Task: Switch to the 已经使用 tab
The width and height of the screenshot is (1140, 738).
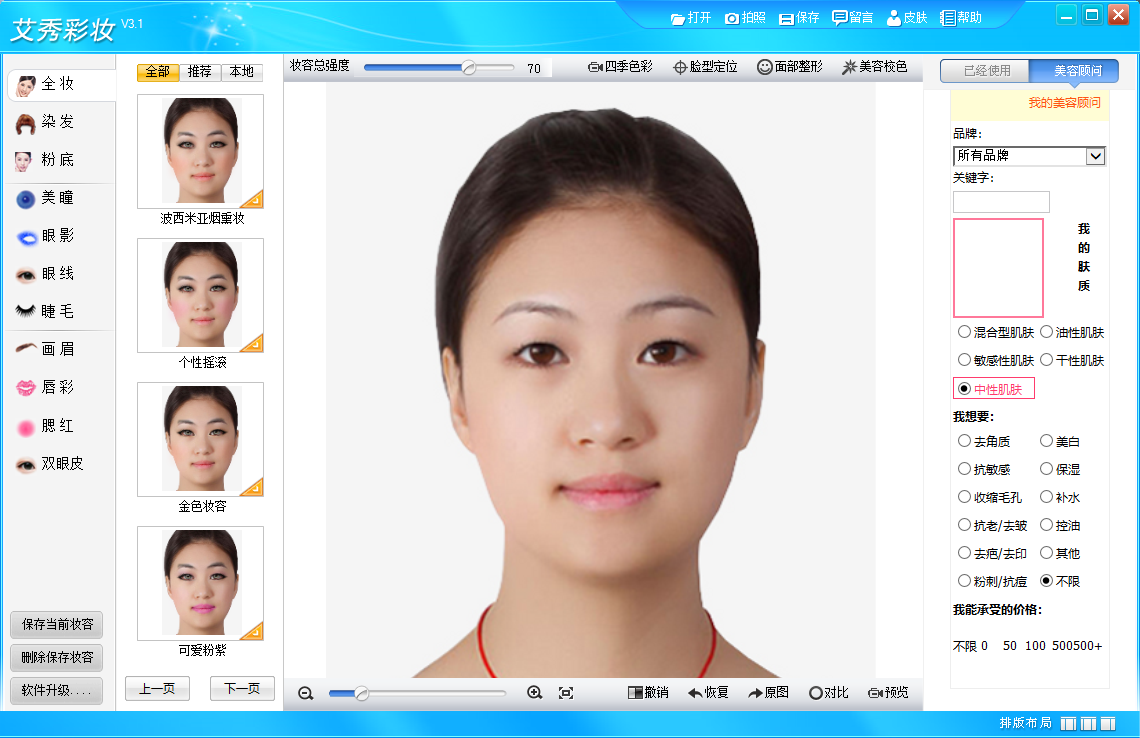Action: click(x=986, y=71)
